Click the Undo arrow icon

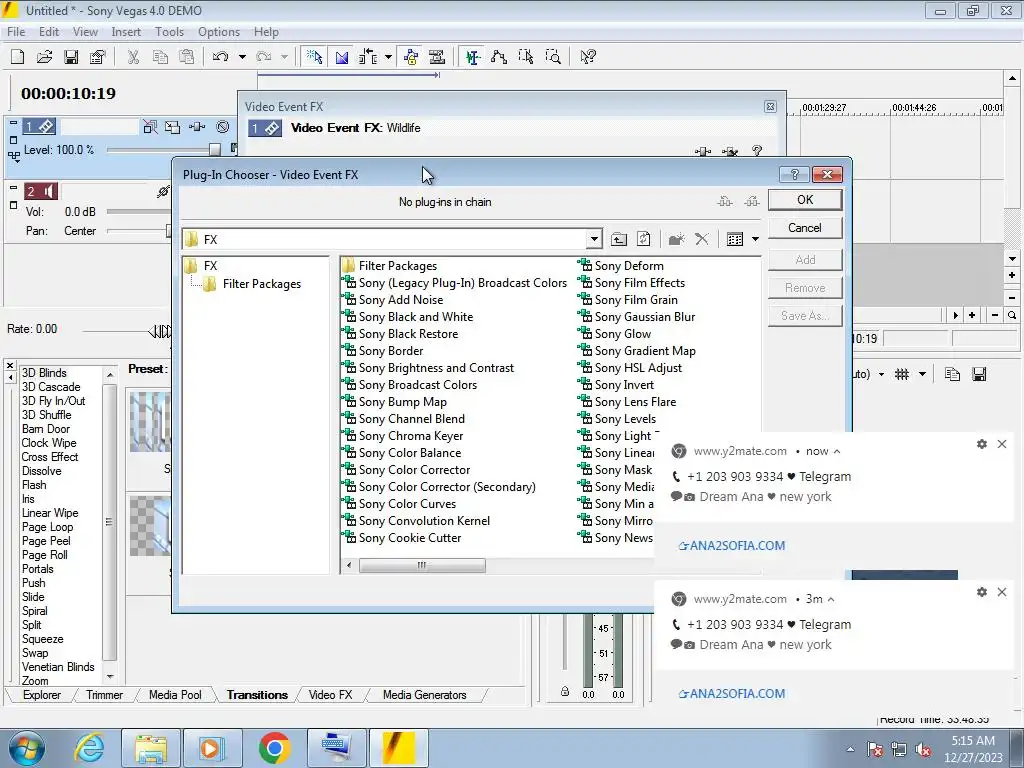220,57
